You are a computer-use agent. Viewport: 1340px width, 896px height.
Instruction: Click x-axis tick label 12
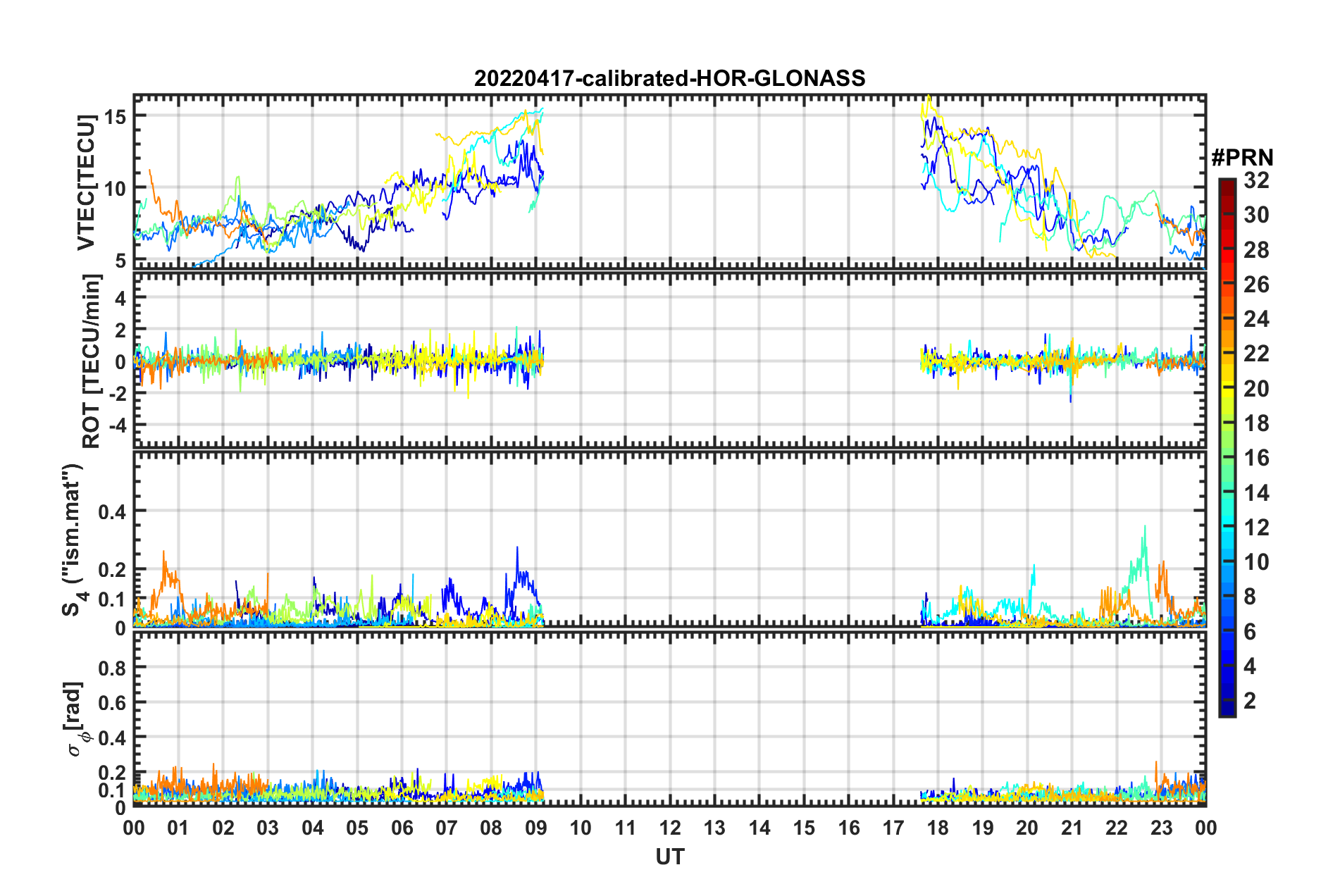[670, 828]
